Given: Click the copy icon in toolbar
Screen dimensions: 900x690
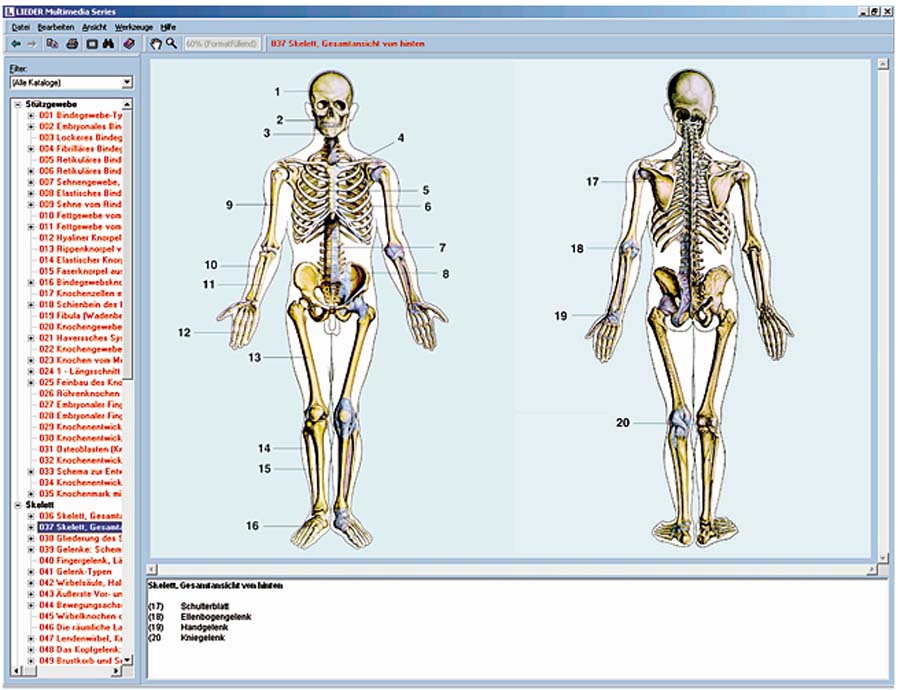Looking at the screenshot, I should [x=52, y=44].
